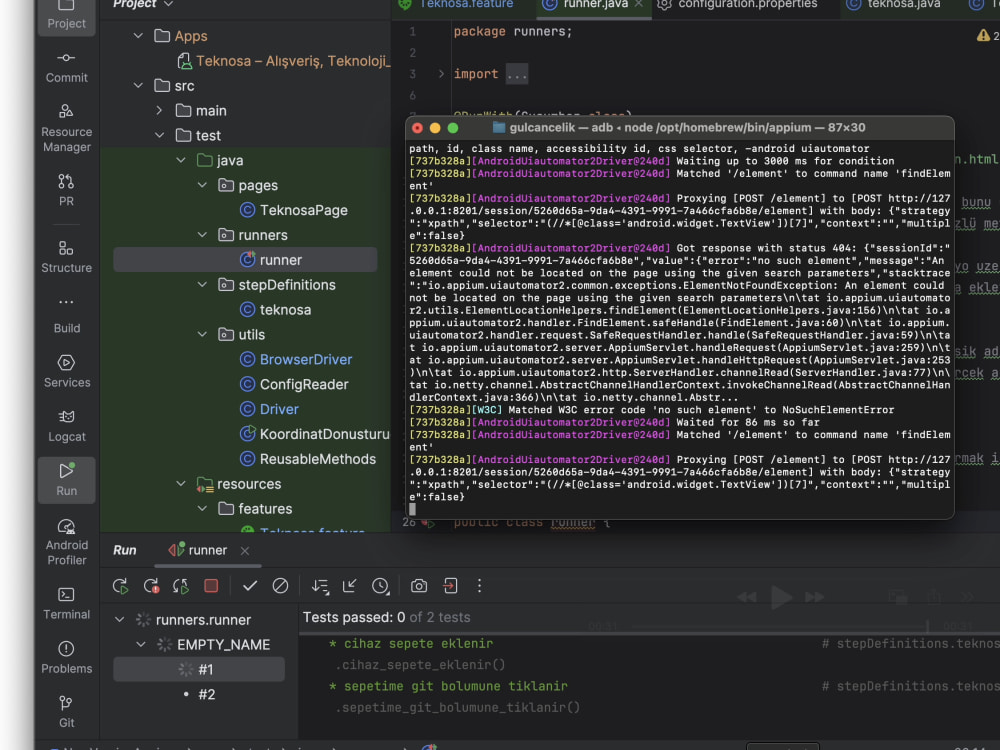Viewport: 1000px width, 750px height.
Task: Collapse the EMPTY_NAME test node
Action: click(141, 644)
